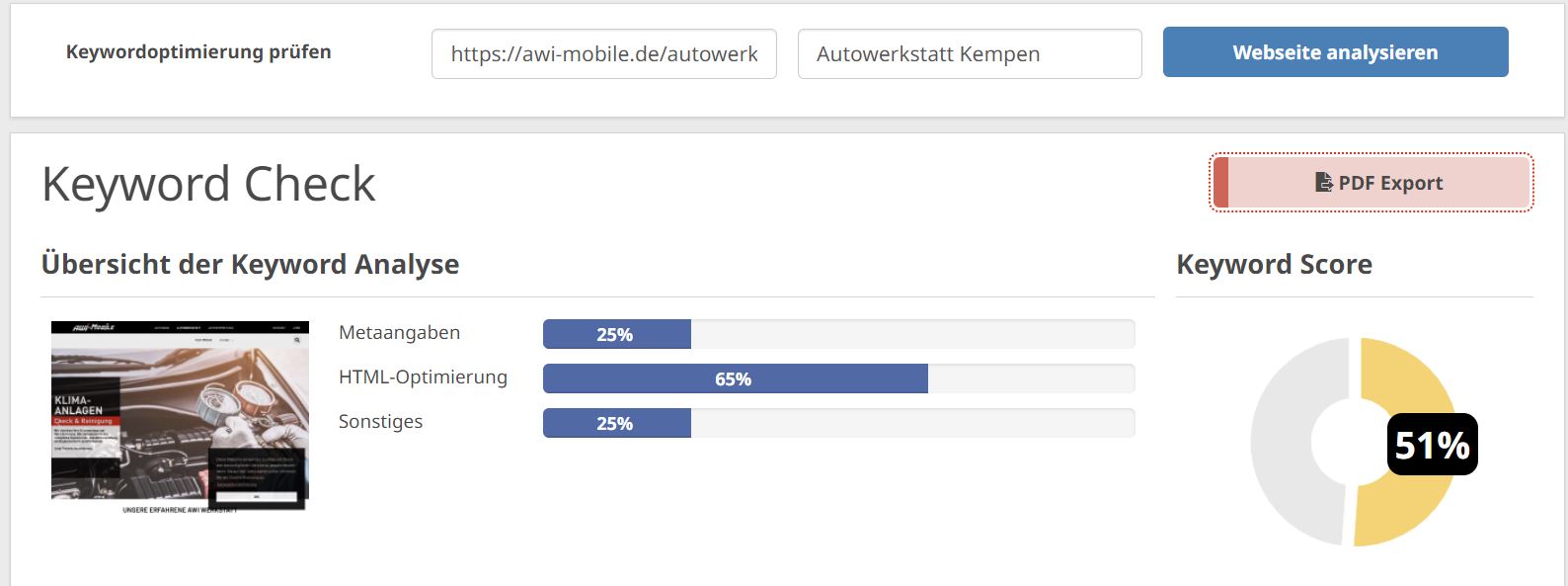Click the PDF Export button
The height and width of the screenshot is (586, 1568).
click(x=1372, y=182)
